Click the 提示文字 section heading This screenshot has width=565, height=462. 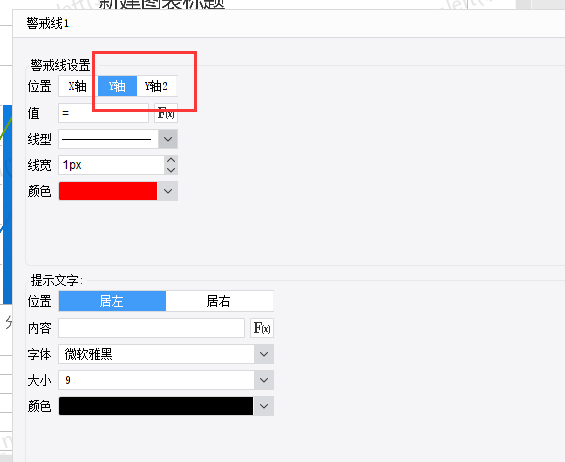click(x=57, y=280)
